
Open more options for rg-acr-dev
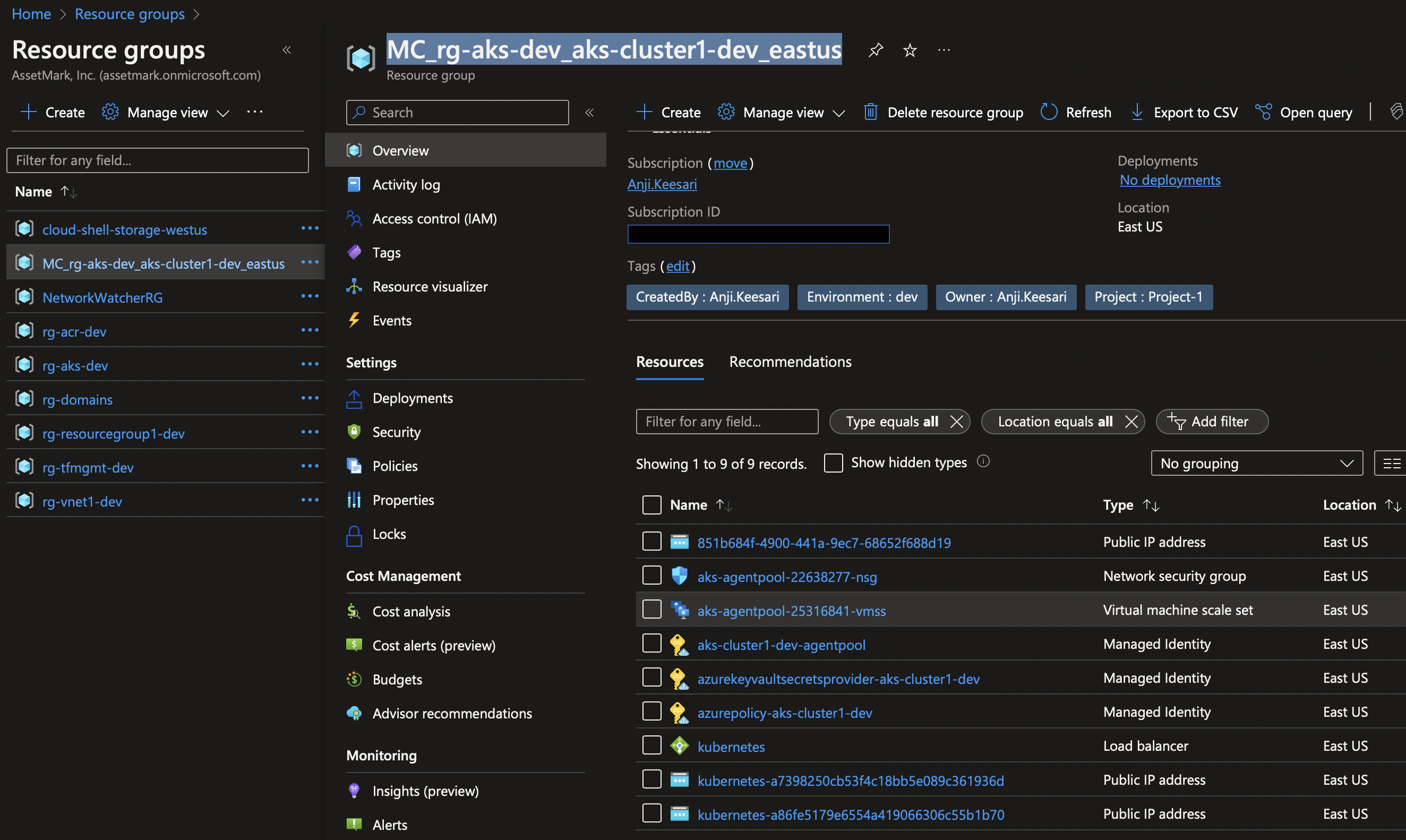tap(310, 330)
